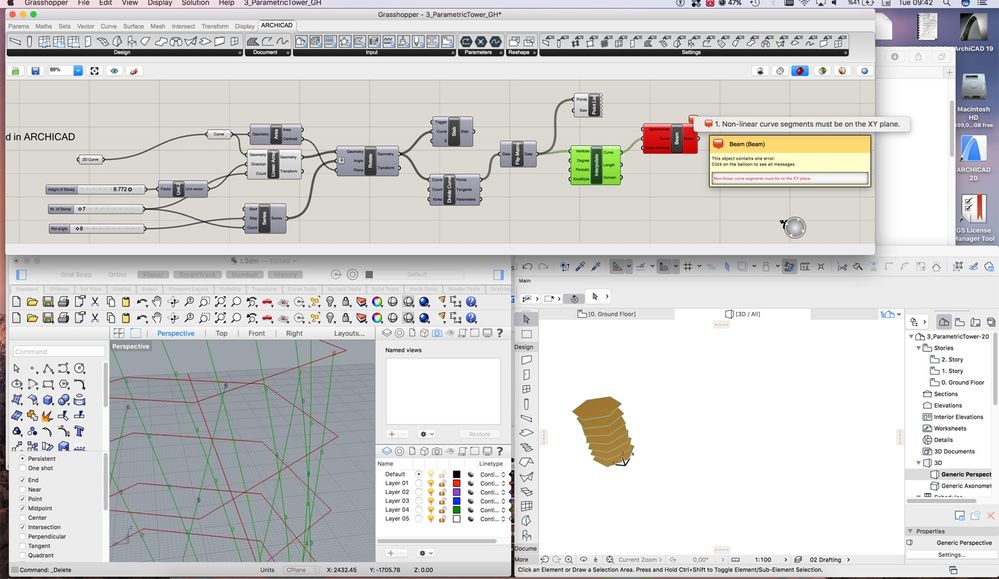Click the Grasshopper zoom extents icon
Viewport: 999px width, 579px height.
coord(95,71)
